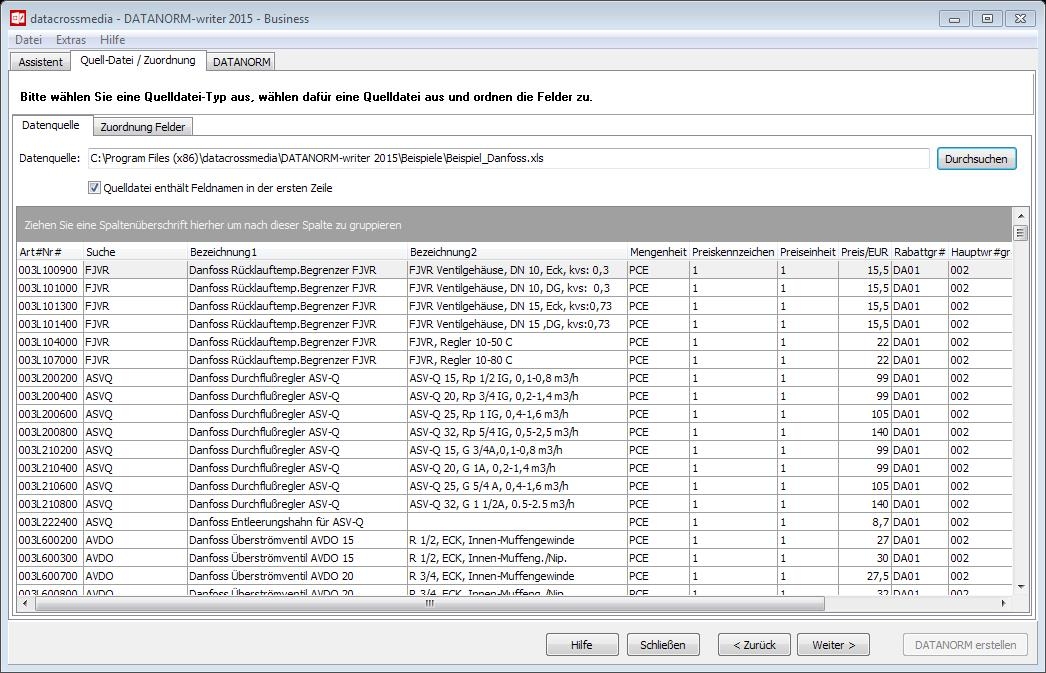Click cell 'ASV-Q 25, G 5/4 A, 0,4-1,6 m3/h'
1046x673 pixels.
(x=517, y=486)
